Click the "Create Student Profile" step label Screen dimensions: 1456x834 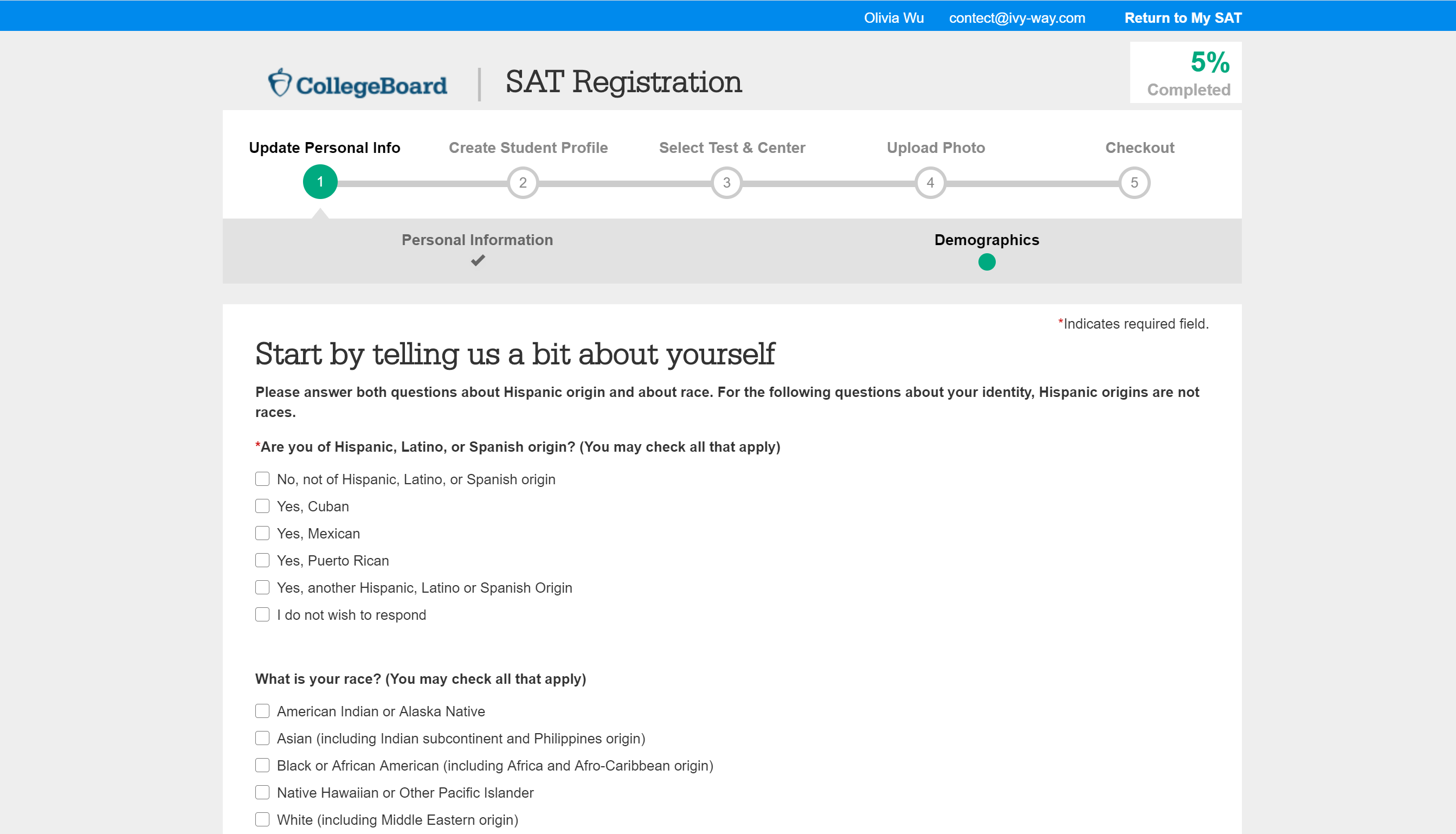(528, 148)
